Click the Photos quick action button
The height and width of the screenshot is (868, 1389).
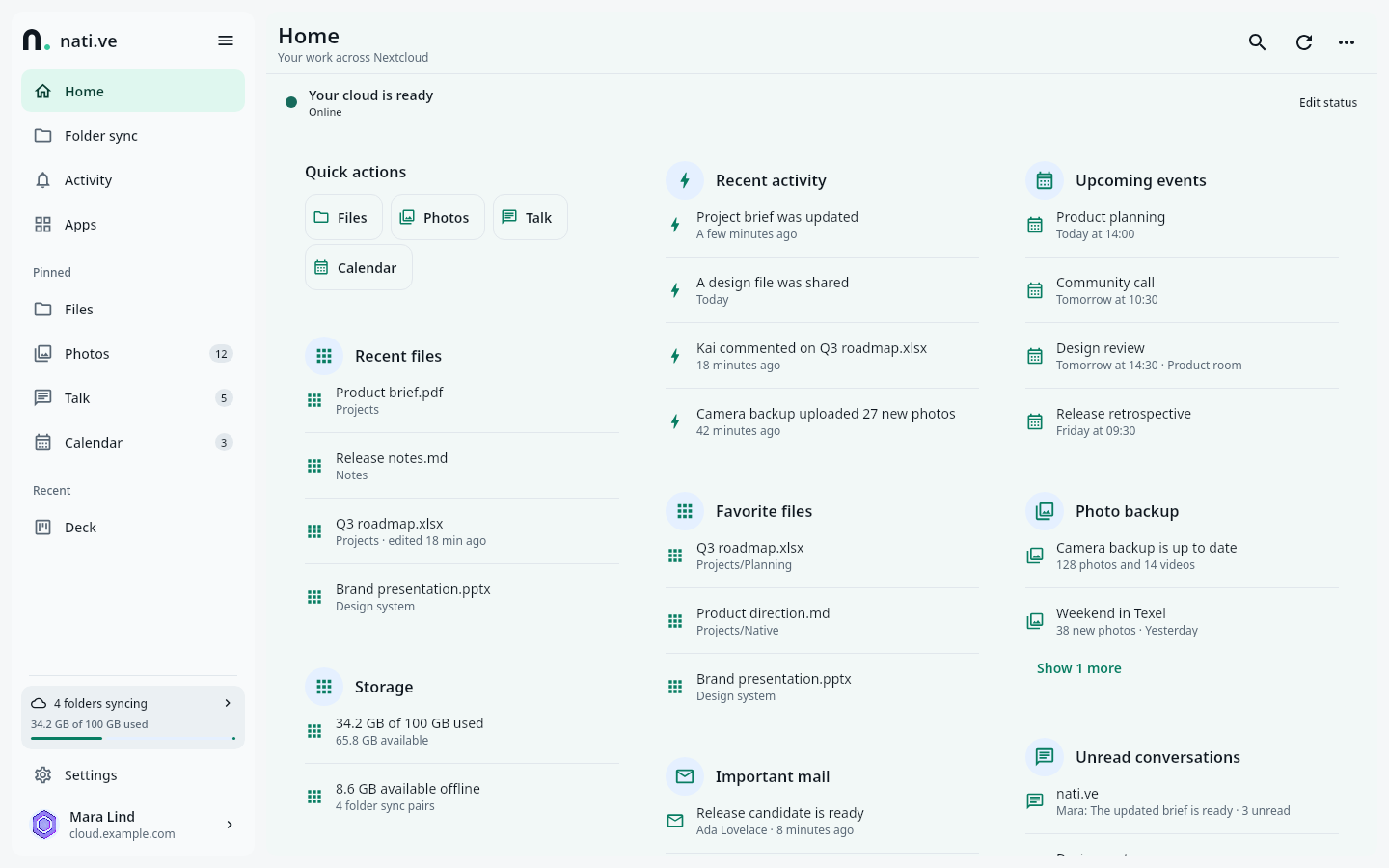click(438, 217)
